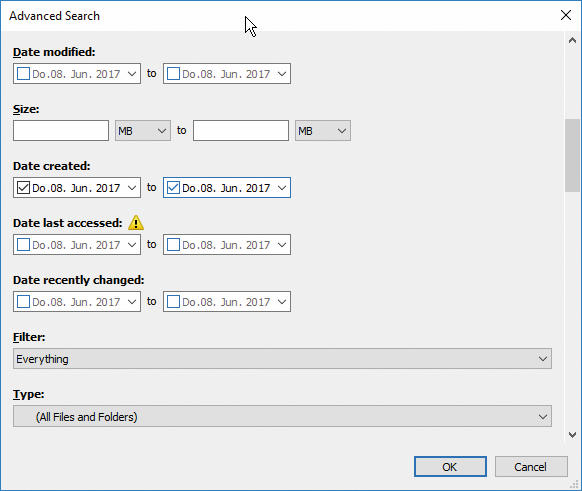This screenshot has width=582, height=491.
Task: Click the minimum Size input field
Action: pyautogui.click(x=61, y=131)
